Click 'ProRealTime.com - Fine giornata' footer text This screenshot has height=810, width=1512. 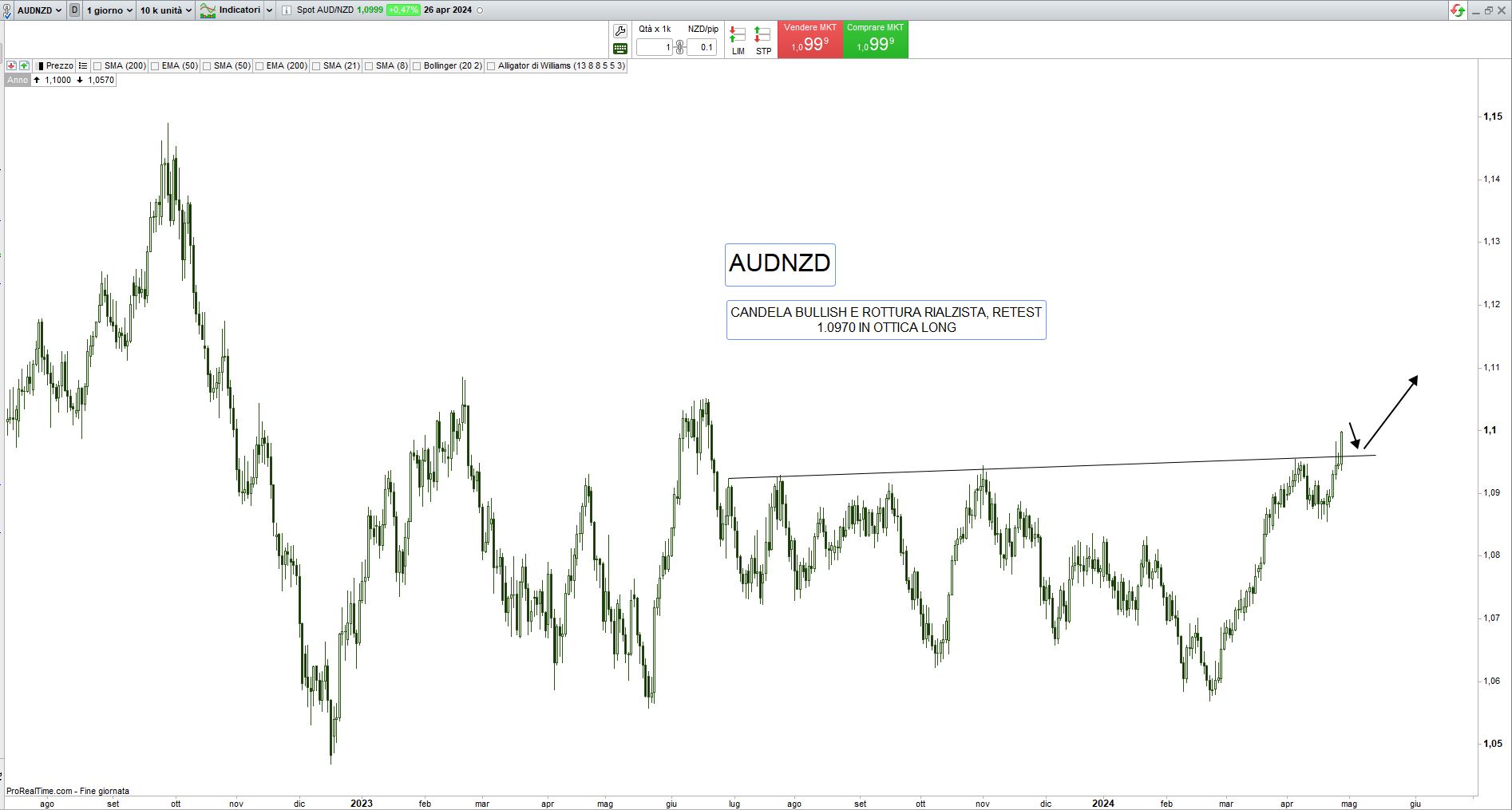click(68, 791)
